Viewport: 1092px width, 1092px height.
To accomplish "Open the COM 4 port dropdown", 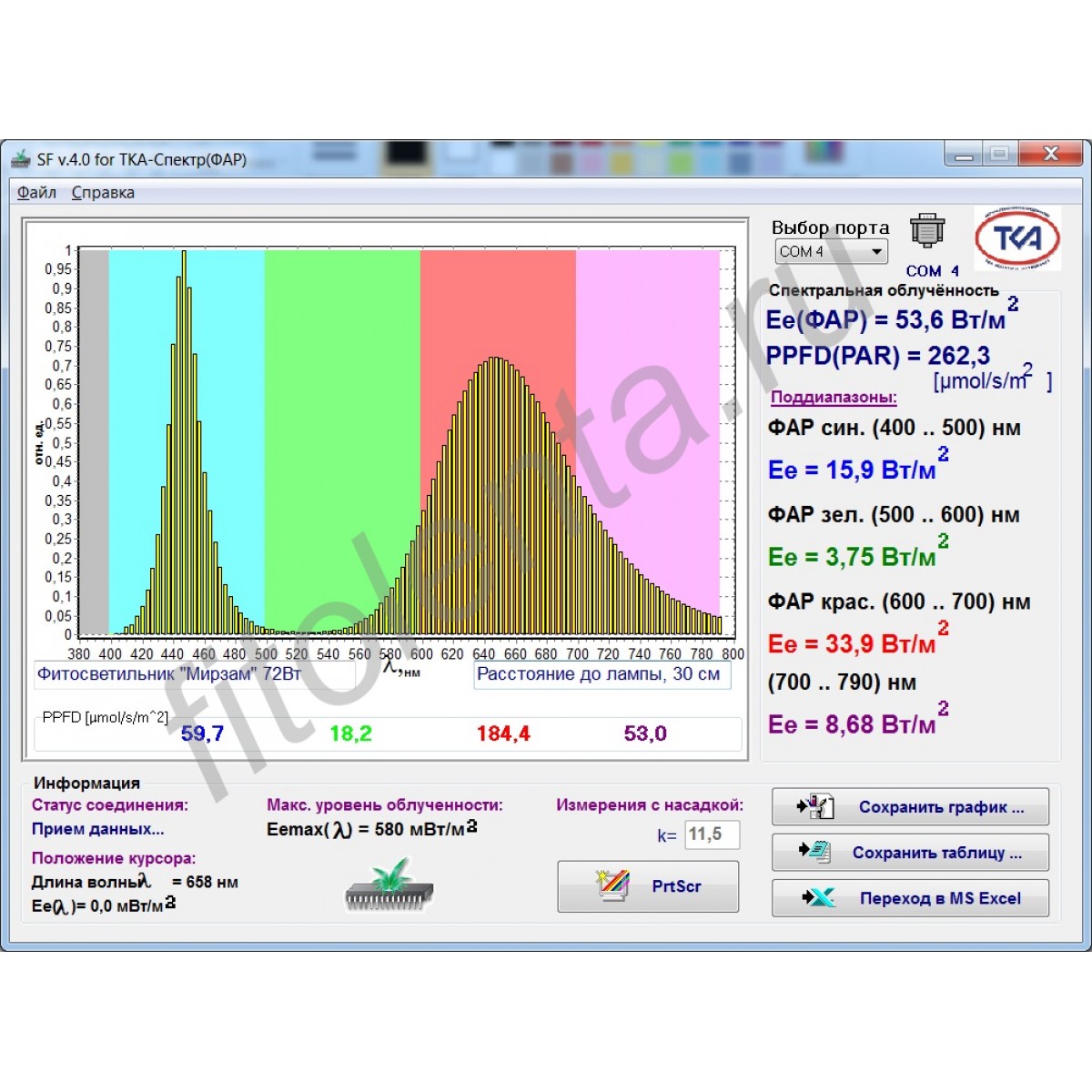I will point(876,252).
